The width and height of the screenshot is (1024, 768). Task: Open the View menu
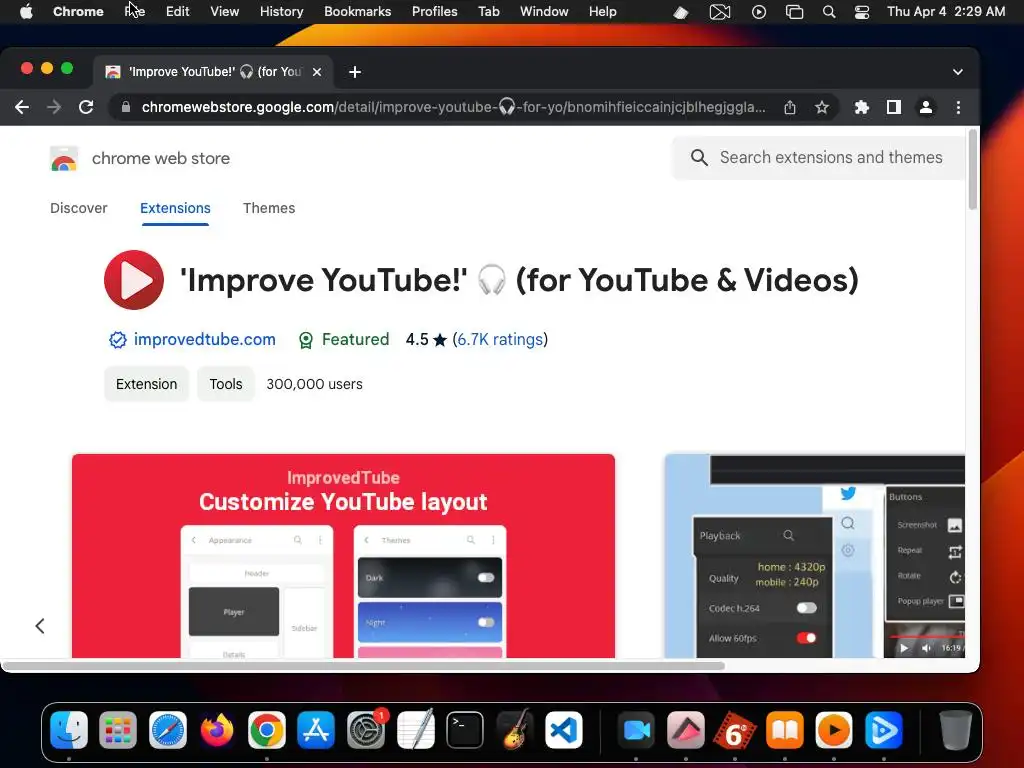coord(225,11)
